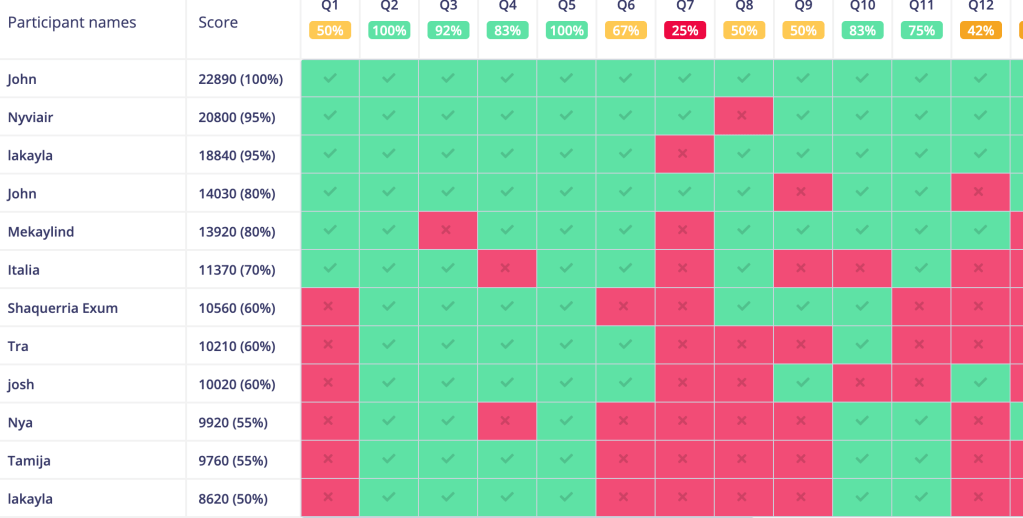Click Mekaylind's X mark in Q3 column
Viewport: 1023px width, 518px height.
tap(447, 231)
